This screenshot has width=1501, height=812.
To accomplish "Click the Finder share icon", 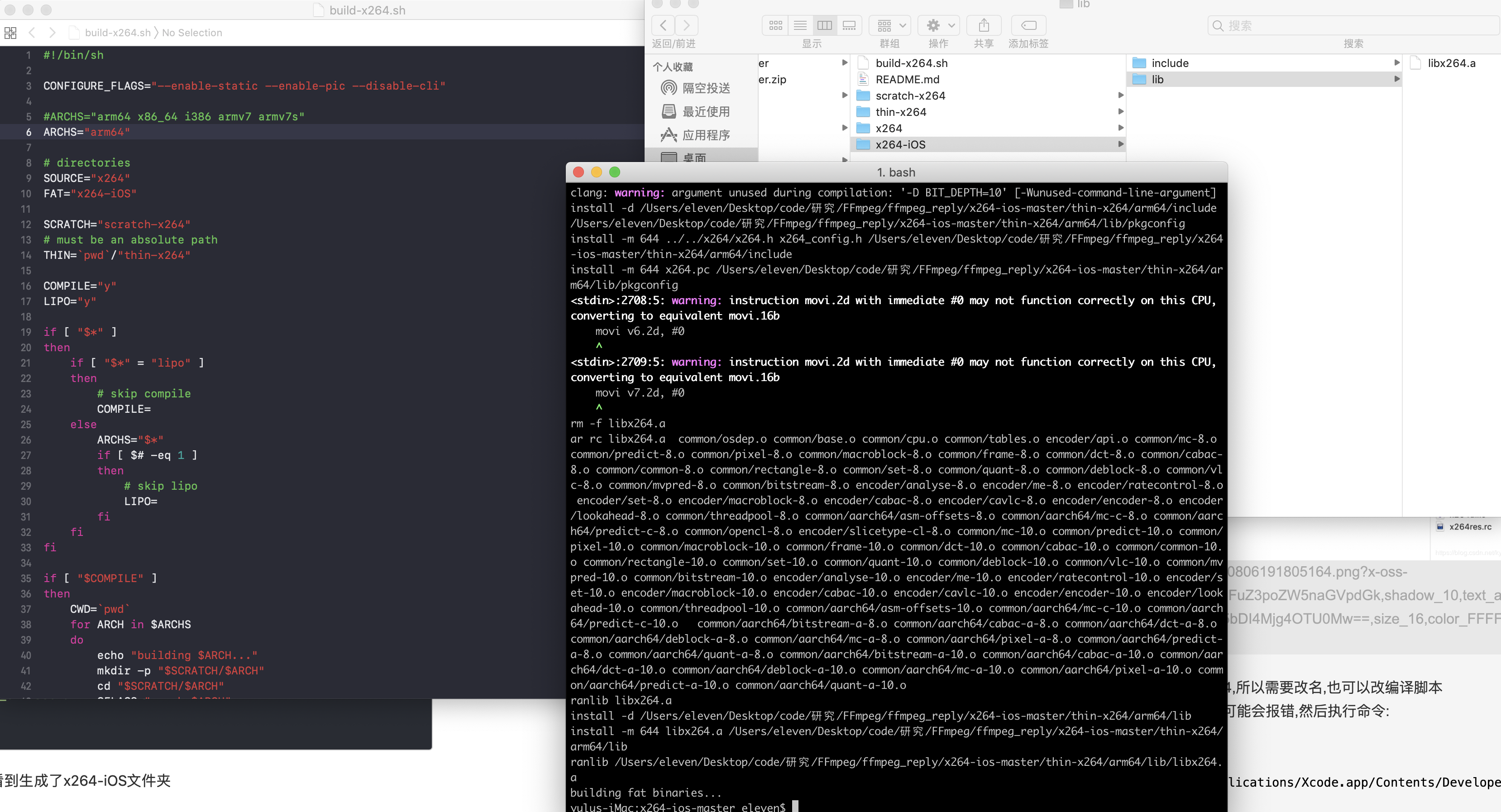I will coord(984,25).
